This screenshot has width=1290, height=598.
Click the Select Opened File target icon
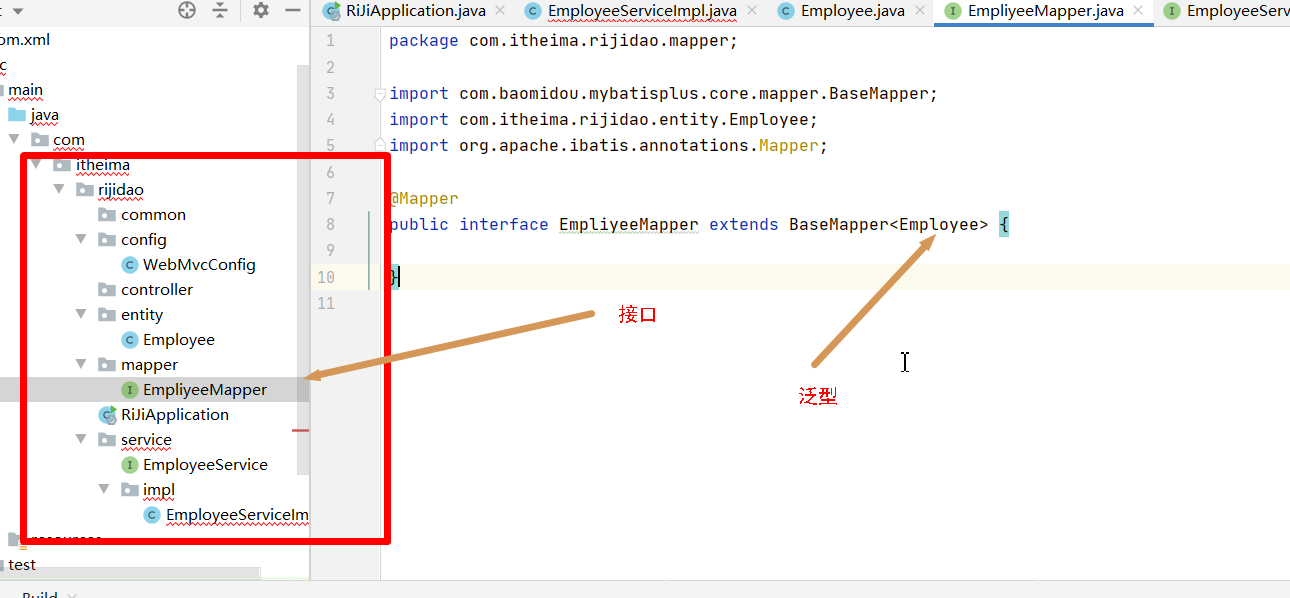point(187,10)
